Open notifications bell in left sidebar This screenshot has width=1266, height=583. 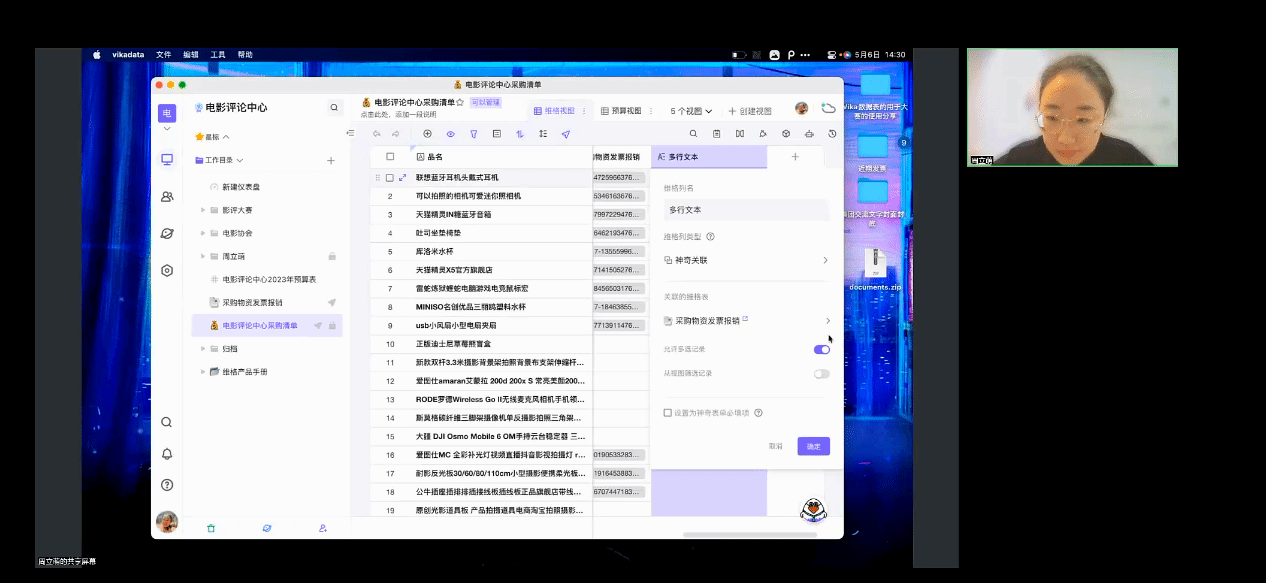167,454
